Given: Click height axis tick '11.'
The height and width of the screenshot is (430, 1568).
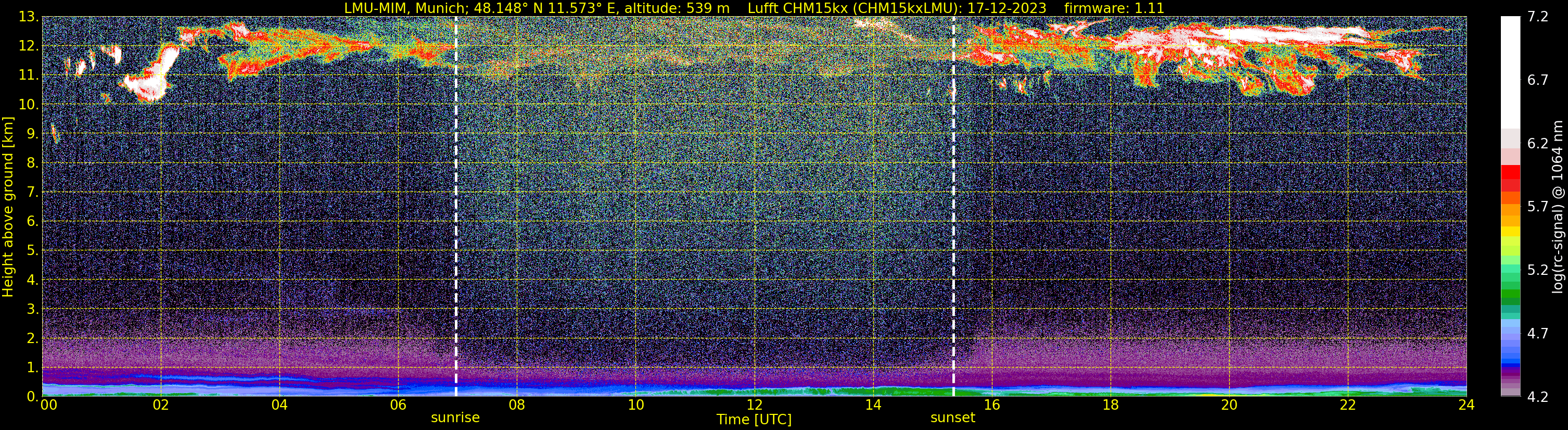Looking at the screenshot, I should (x=29, y=75).
